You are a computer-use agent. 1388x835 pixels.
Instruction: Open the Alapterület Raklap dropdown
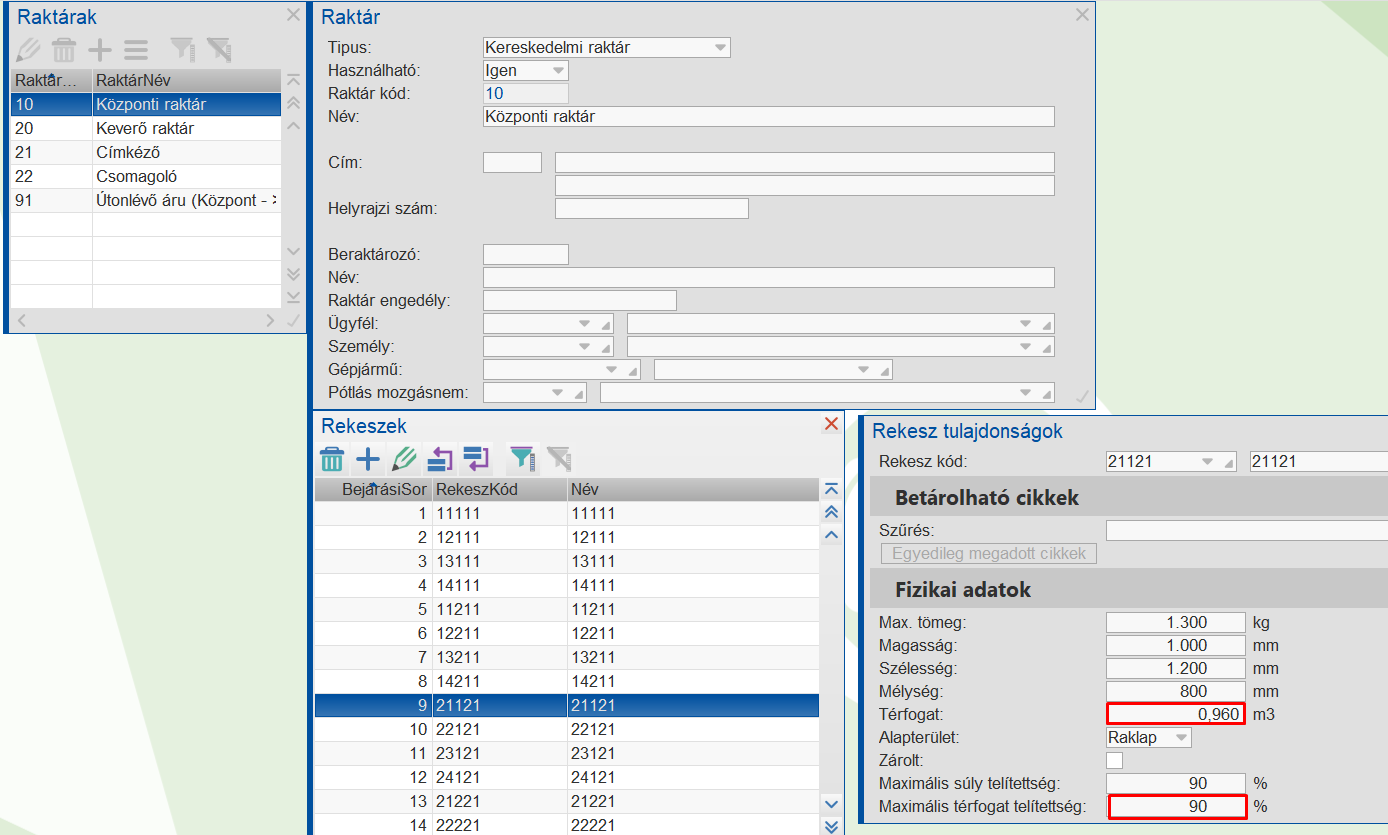pos(1181,738)
